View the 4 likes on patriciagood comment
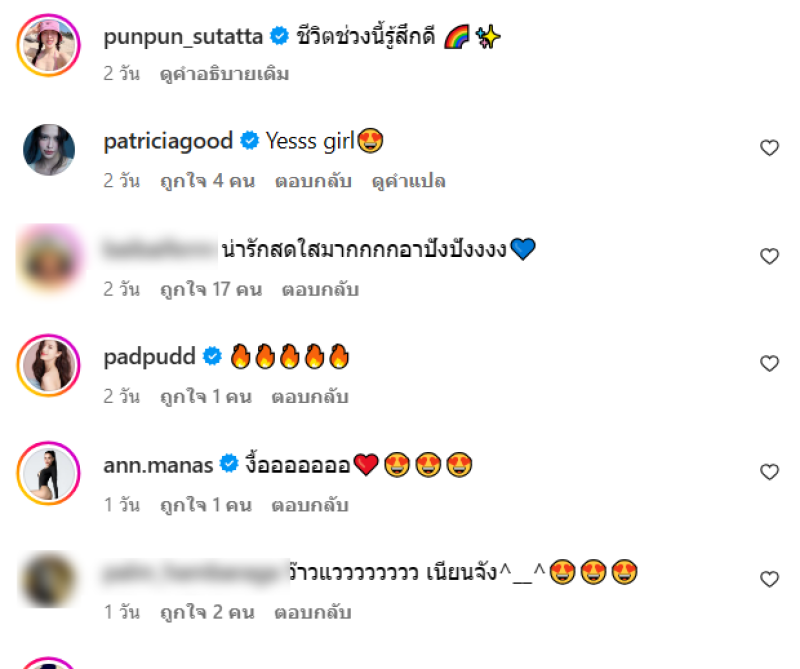 click(x=207, y=181)
